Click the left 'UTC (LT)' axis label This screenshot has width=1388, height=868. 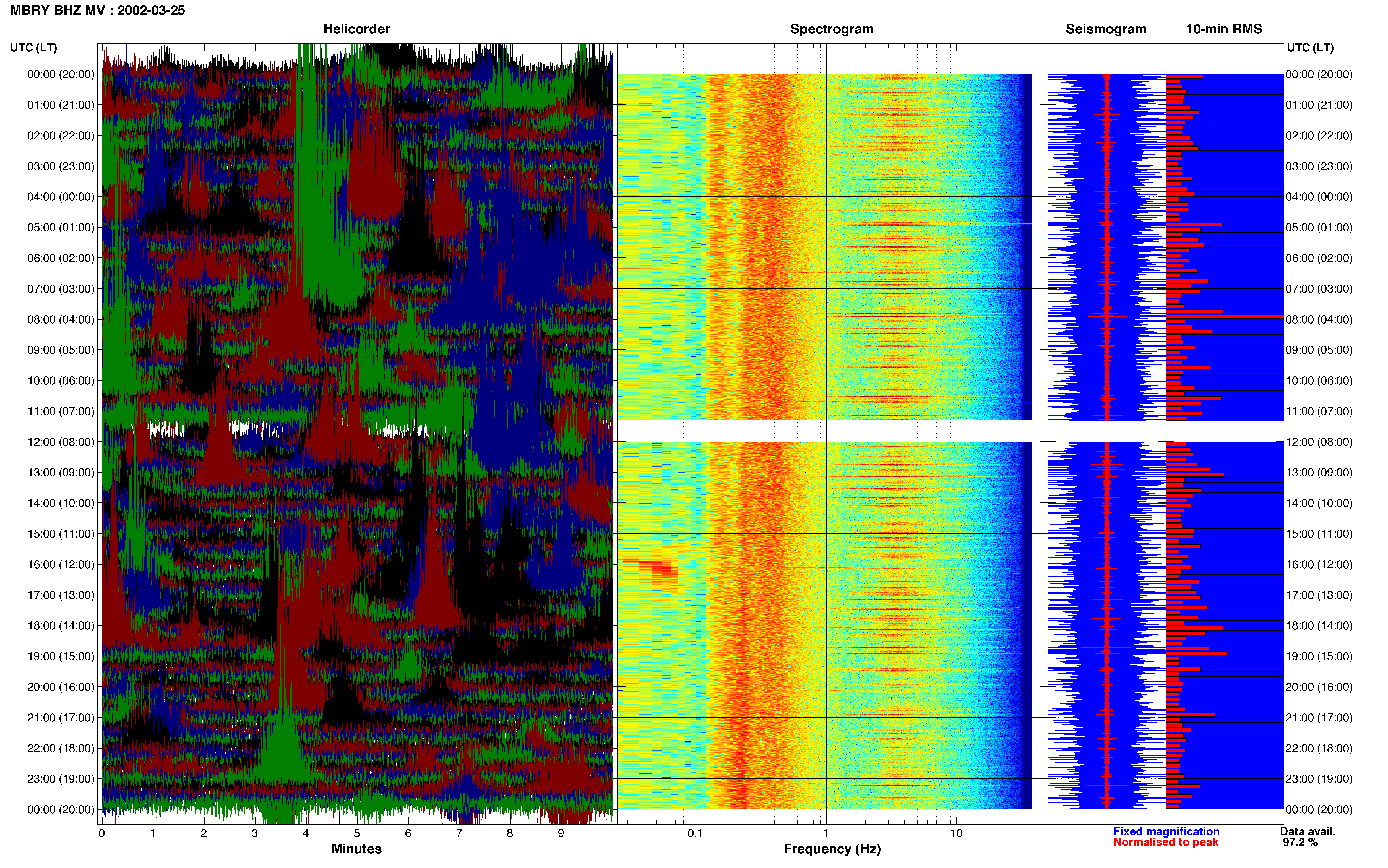pos(33,48)
